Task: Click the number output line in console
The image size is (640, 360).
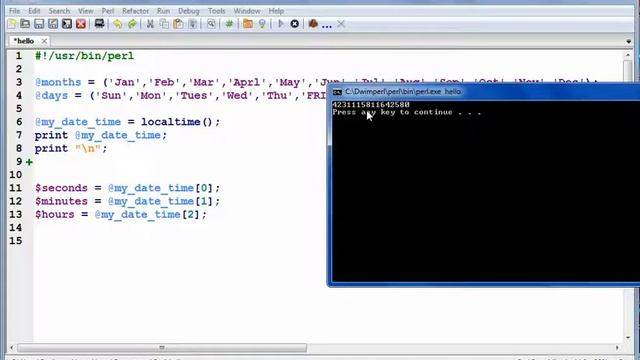Action: tap(371, 105)
